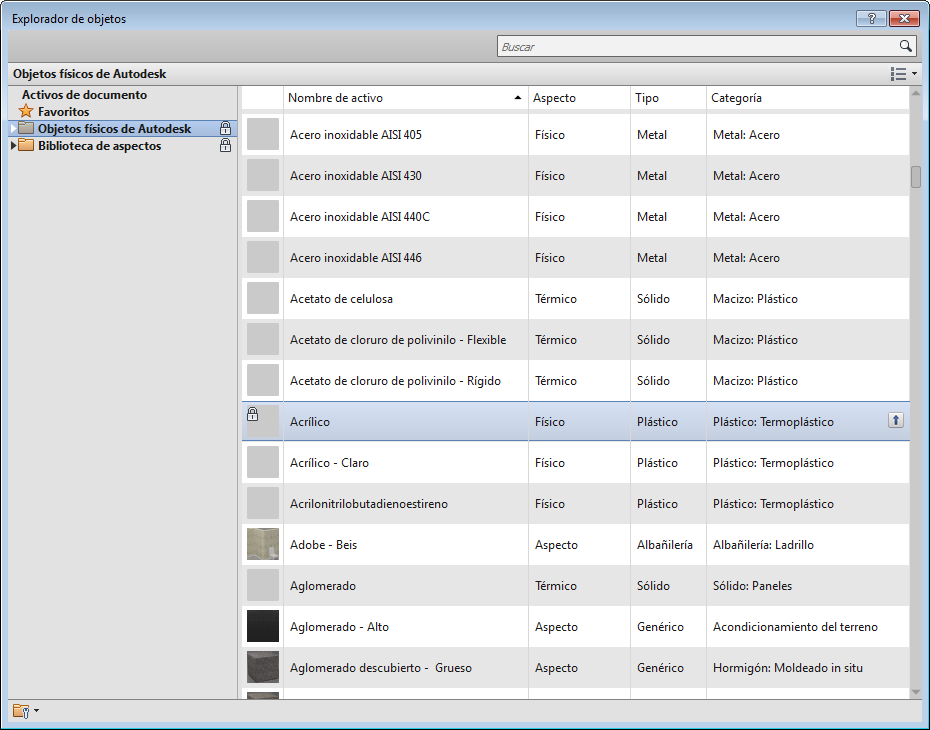
Task: Select the Aglomerado row name
Action: coord(323,585)
